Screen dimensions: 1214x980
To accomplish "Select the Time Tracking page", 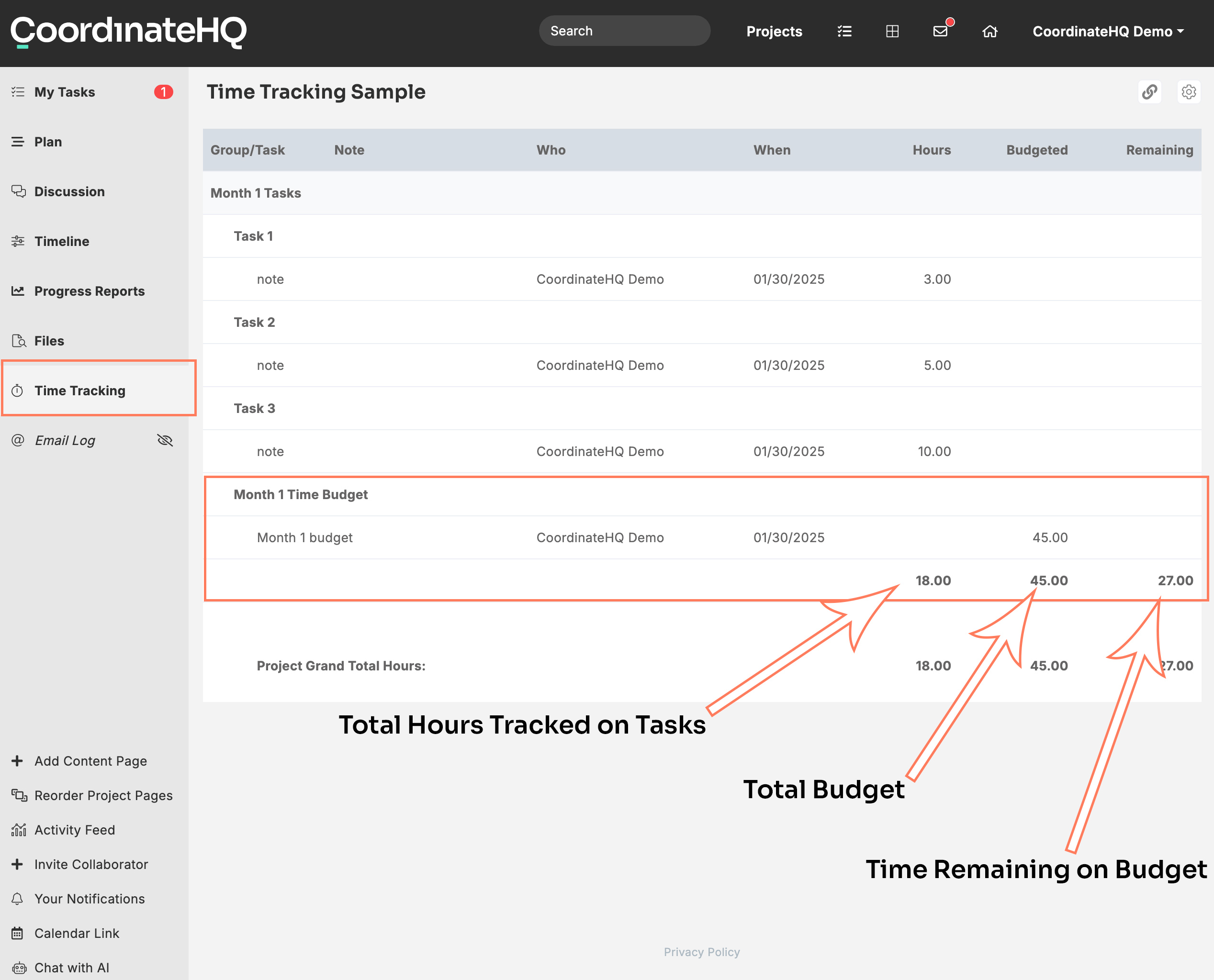I will click(79, 390).
